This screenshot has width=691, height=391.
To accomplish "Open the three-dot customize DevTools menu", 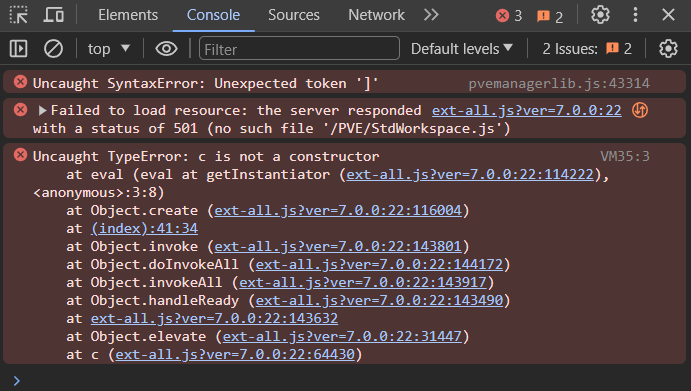I will click(x=635, y=15).
